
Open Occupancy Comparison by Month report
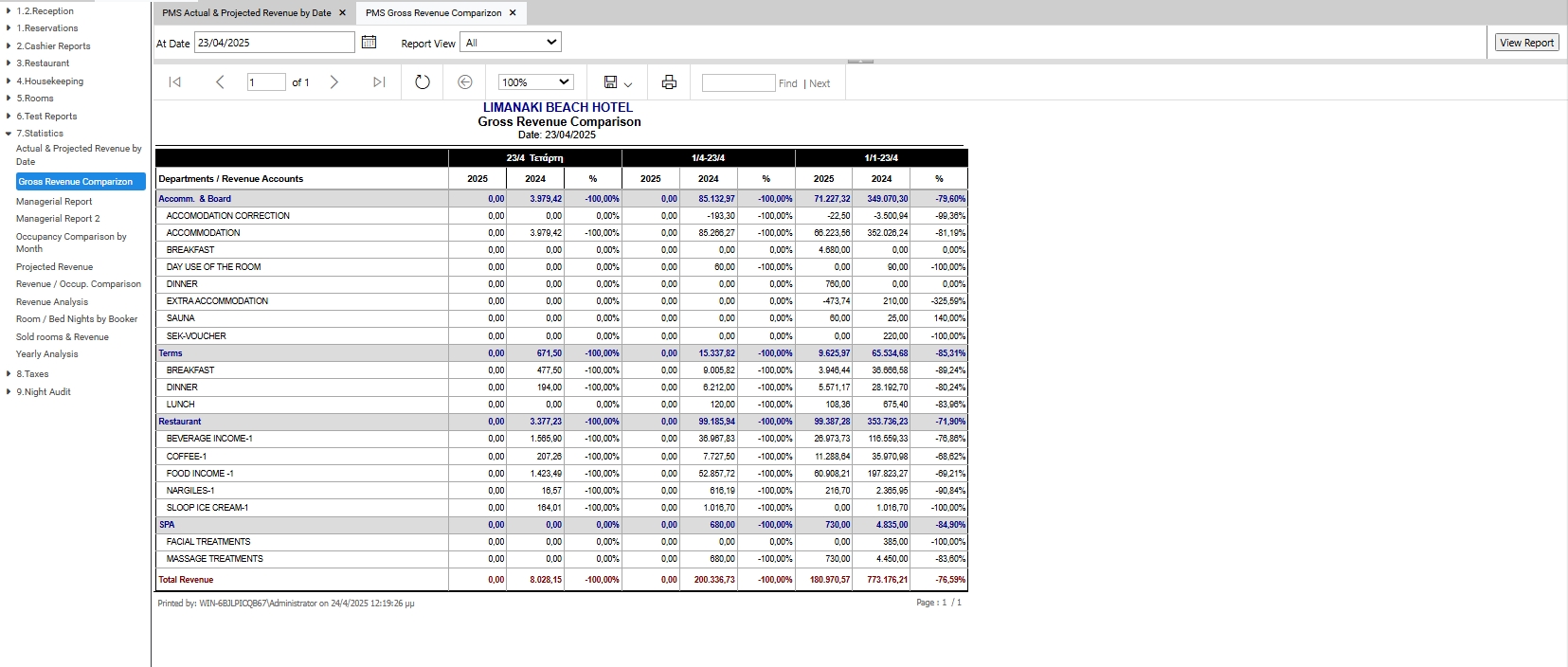pos(71,243)
